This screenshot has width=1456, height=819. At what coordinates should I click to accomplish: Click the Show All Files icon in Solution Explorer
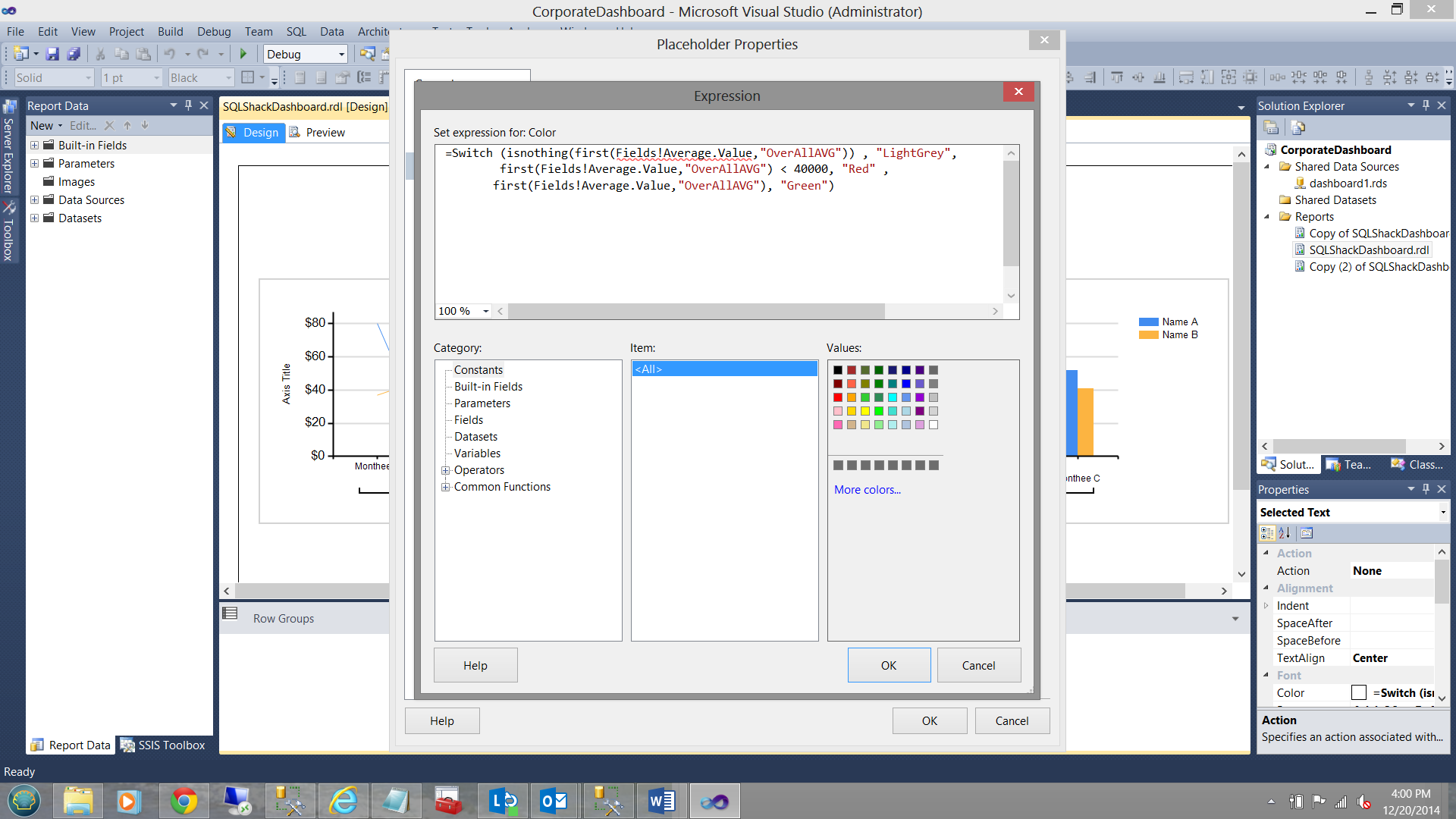pos(1298,127)
